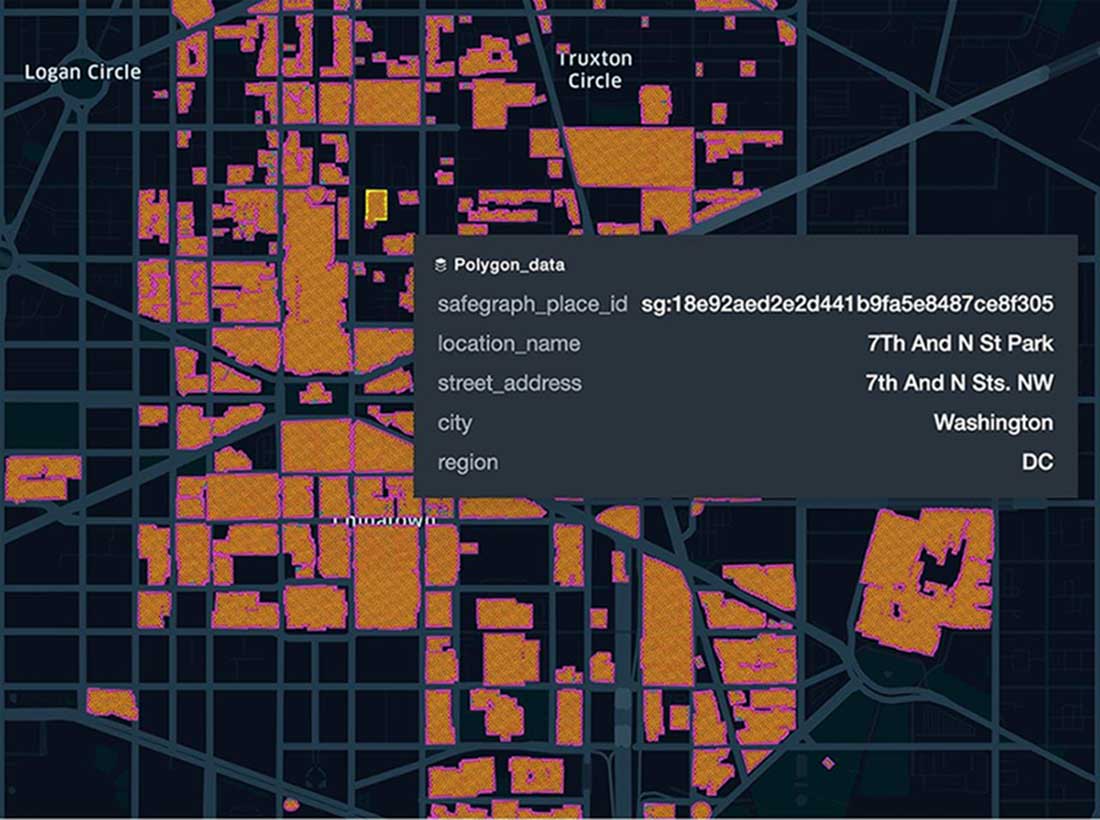Click the Truxton Circle map label
This screenshot has width=1100, height=820.
pos(594,69)
